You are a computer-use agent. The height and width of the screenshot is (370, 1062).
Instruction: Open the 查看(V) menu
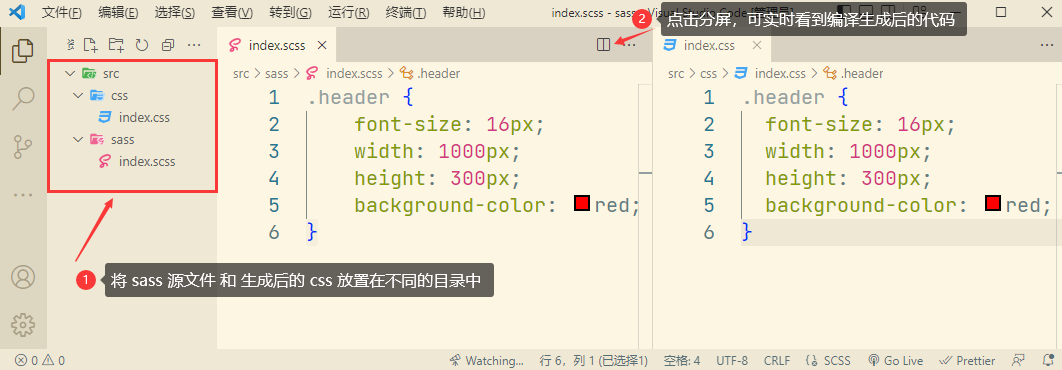(x=232, y=13)
